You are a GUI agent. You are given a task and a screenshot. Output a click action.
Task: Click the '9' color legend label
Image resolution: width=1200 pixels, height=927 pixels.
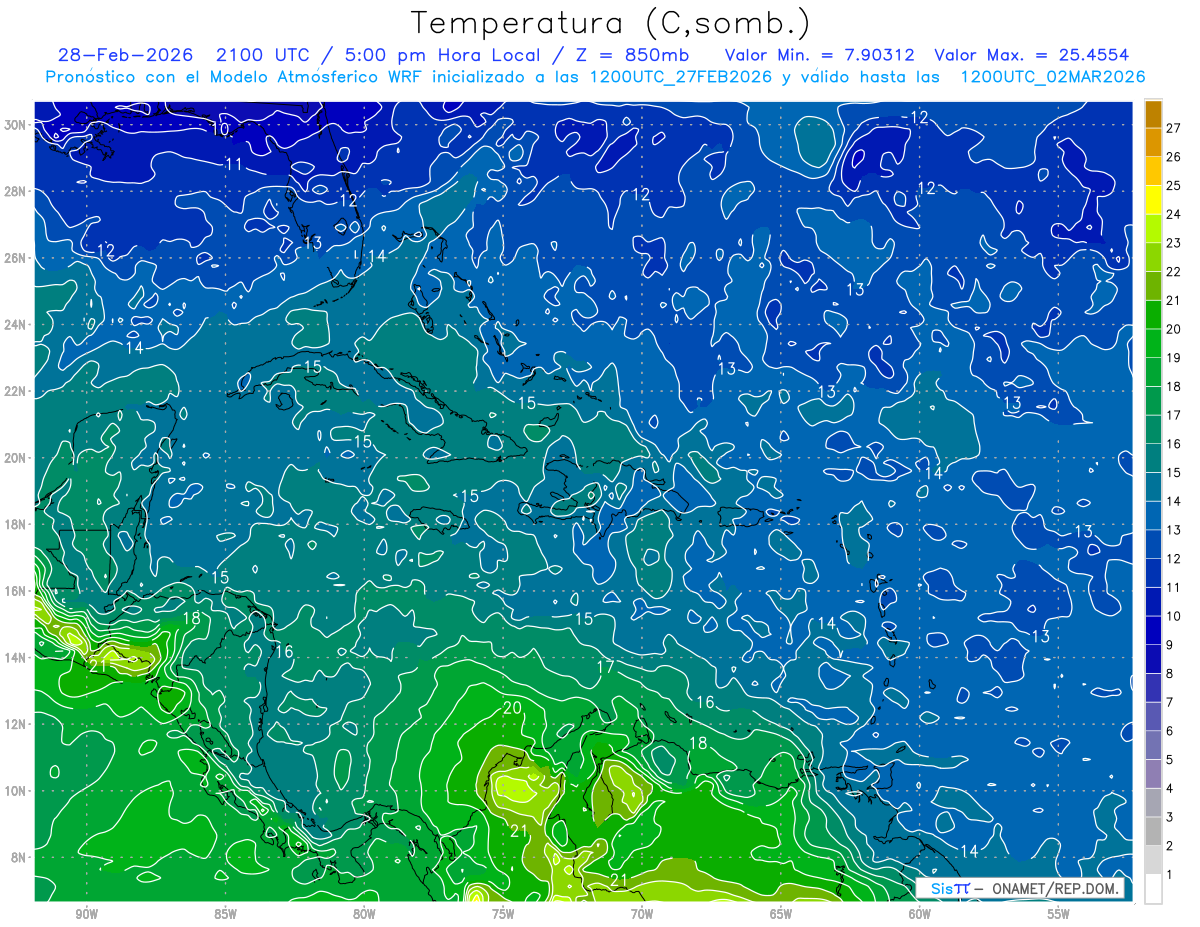tap(1170, 645)
